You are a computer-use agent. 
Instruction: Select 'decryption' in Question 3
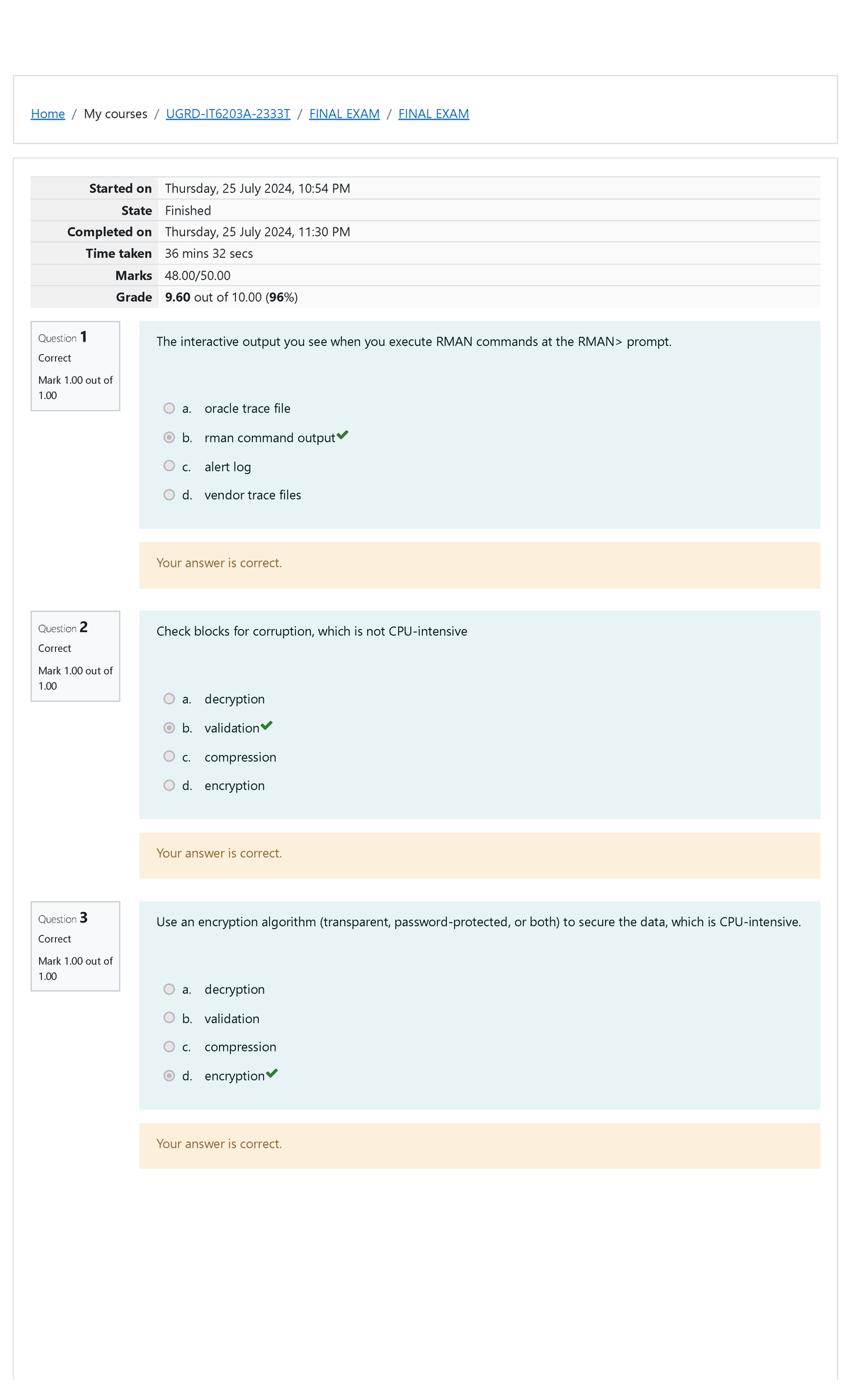tap(169, 988)
